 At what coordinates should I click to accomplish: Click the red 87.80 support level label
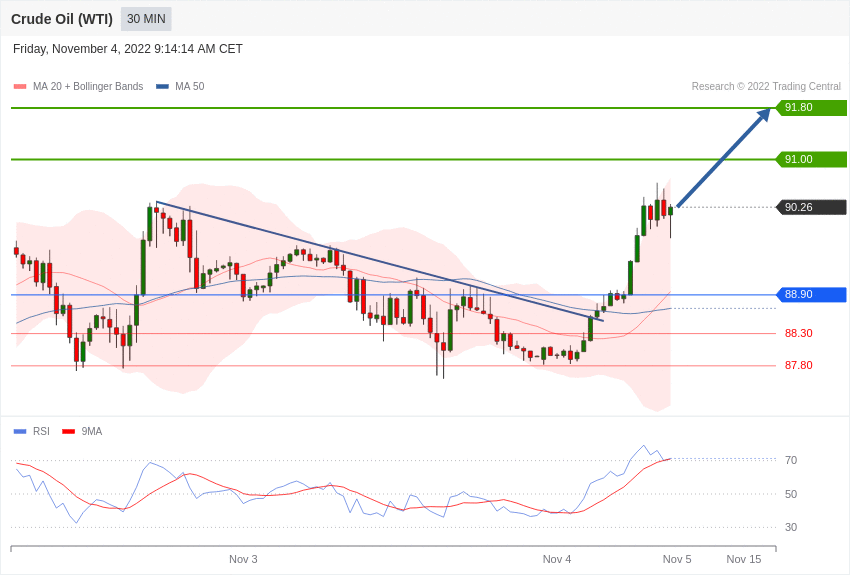pos(799,365)
